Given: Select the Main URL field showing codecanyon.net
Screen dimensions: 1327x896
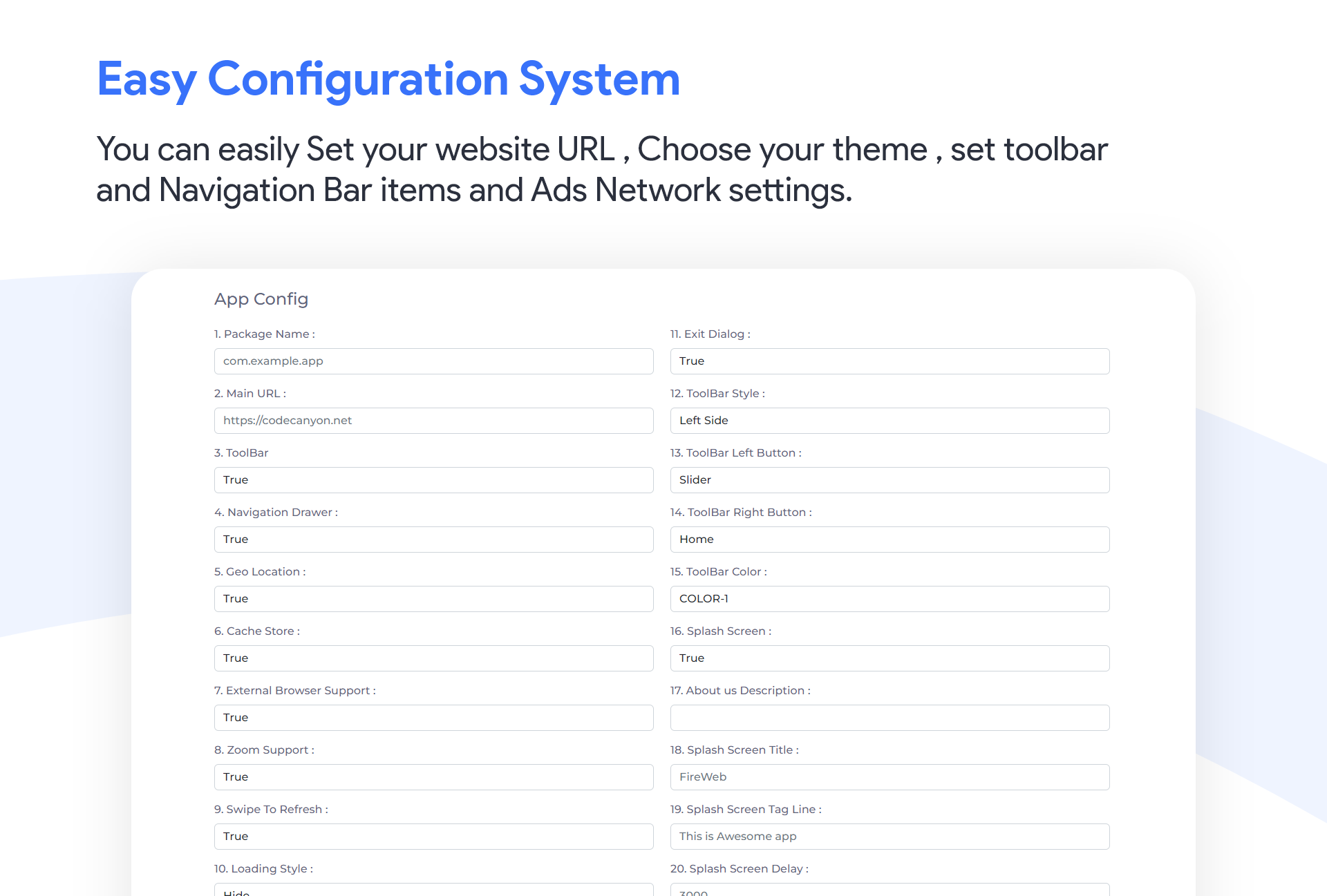Looking at the screenshot, I should (433, 420).
